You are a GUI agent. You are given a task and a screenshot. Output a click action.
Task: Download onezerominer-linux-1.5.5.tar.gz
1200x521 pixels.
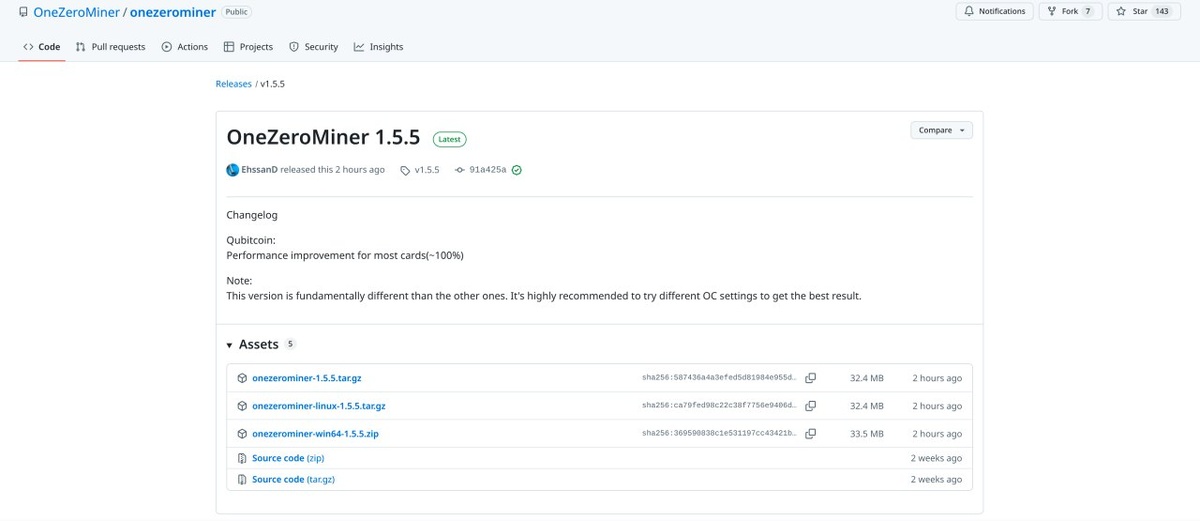pos(319,406)
